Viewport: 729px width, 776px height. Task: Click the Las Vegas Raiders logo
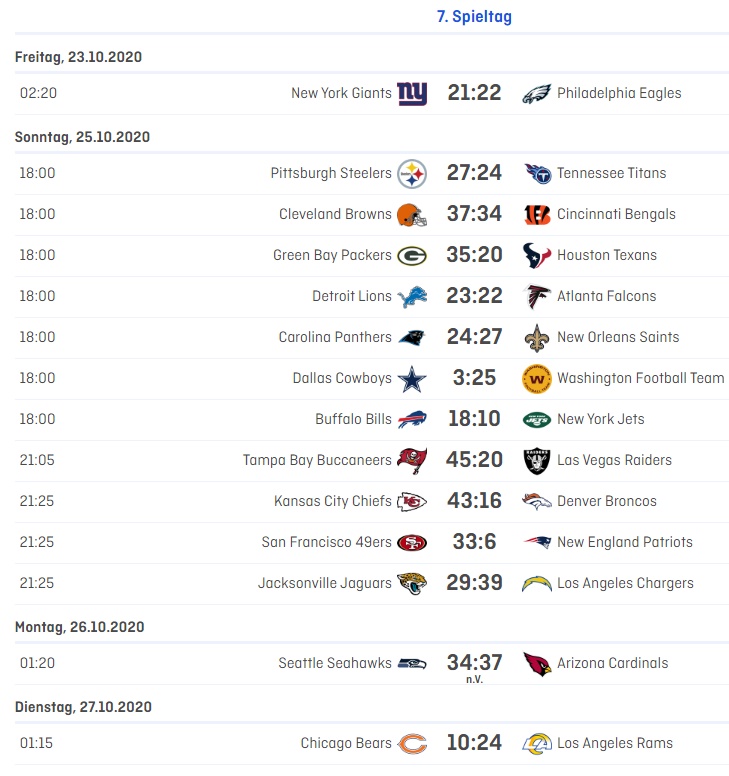tap(537, 460)
